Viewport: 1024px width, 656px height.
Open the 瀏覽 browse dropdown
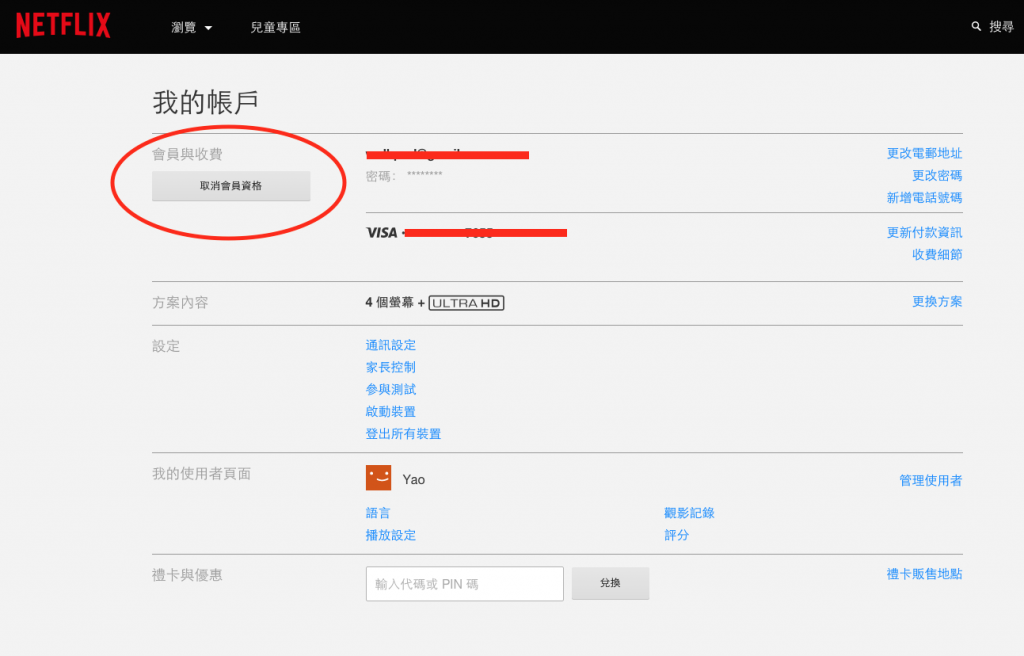click(191, 27)
